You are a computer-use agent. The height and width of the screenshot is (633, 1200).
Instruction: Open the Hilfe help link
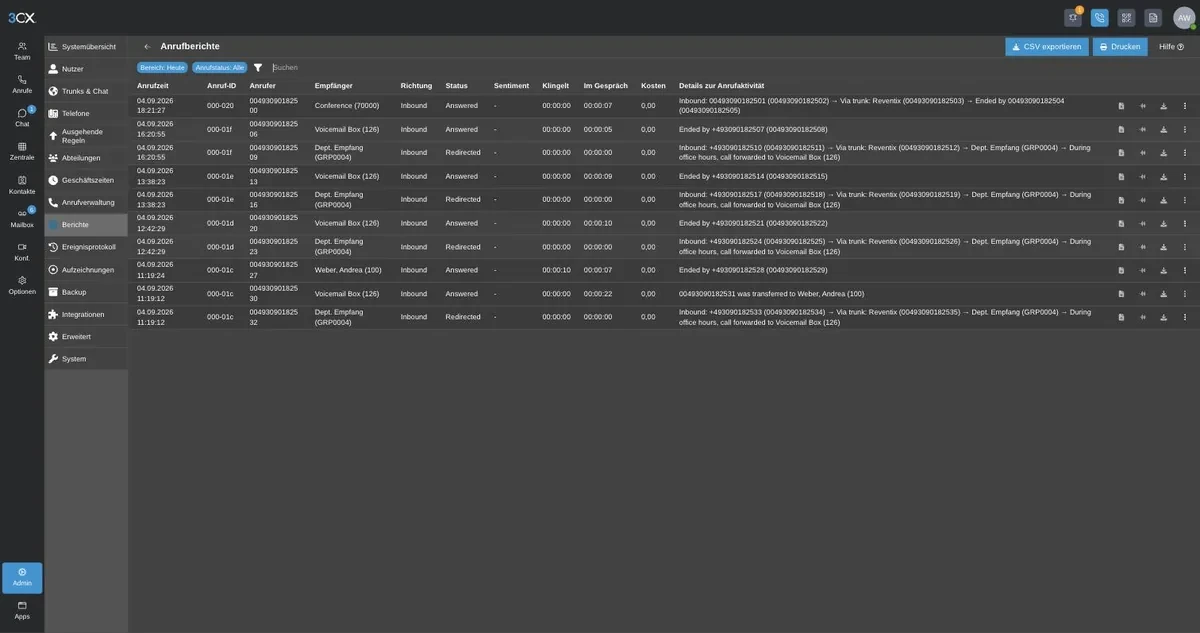[1171, 47]
